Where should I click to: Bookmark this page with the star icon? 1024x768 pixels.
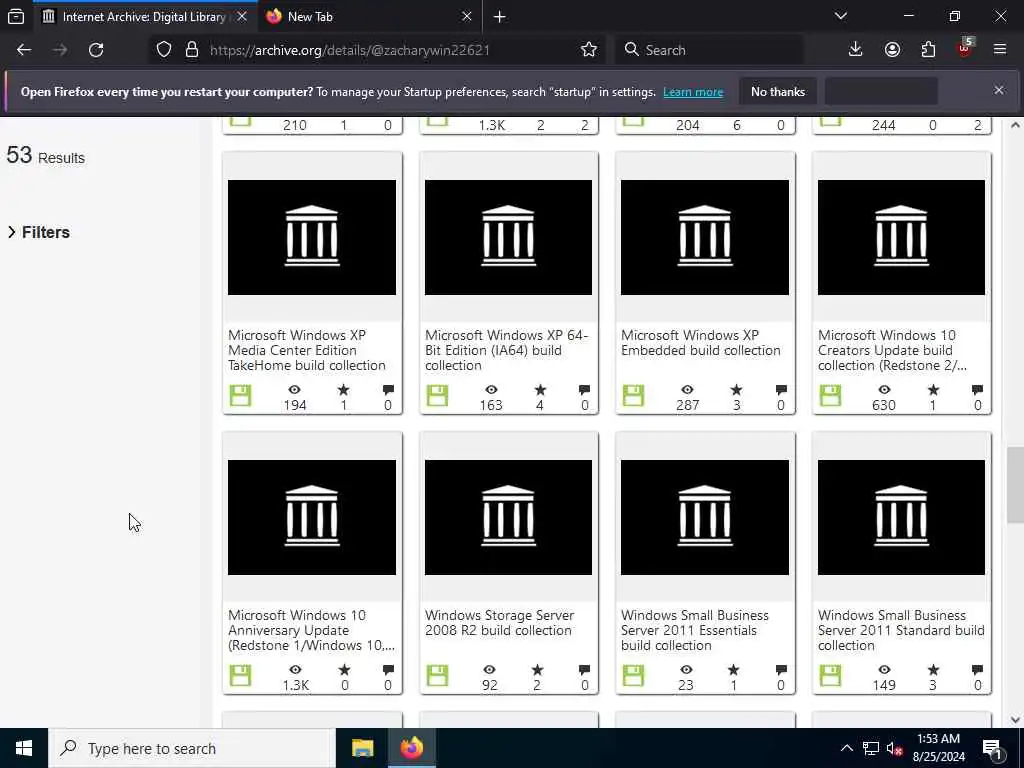[589, 50]
